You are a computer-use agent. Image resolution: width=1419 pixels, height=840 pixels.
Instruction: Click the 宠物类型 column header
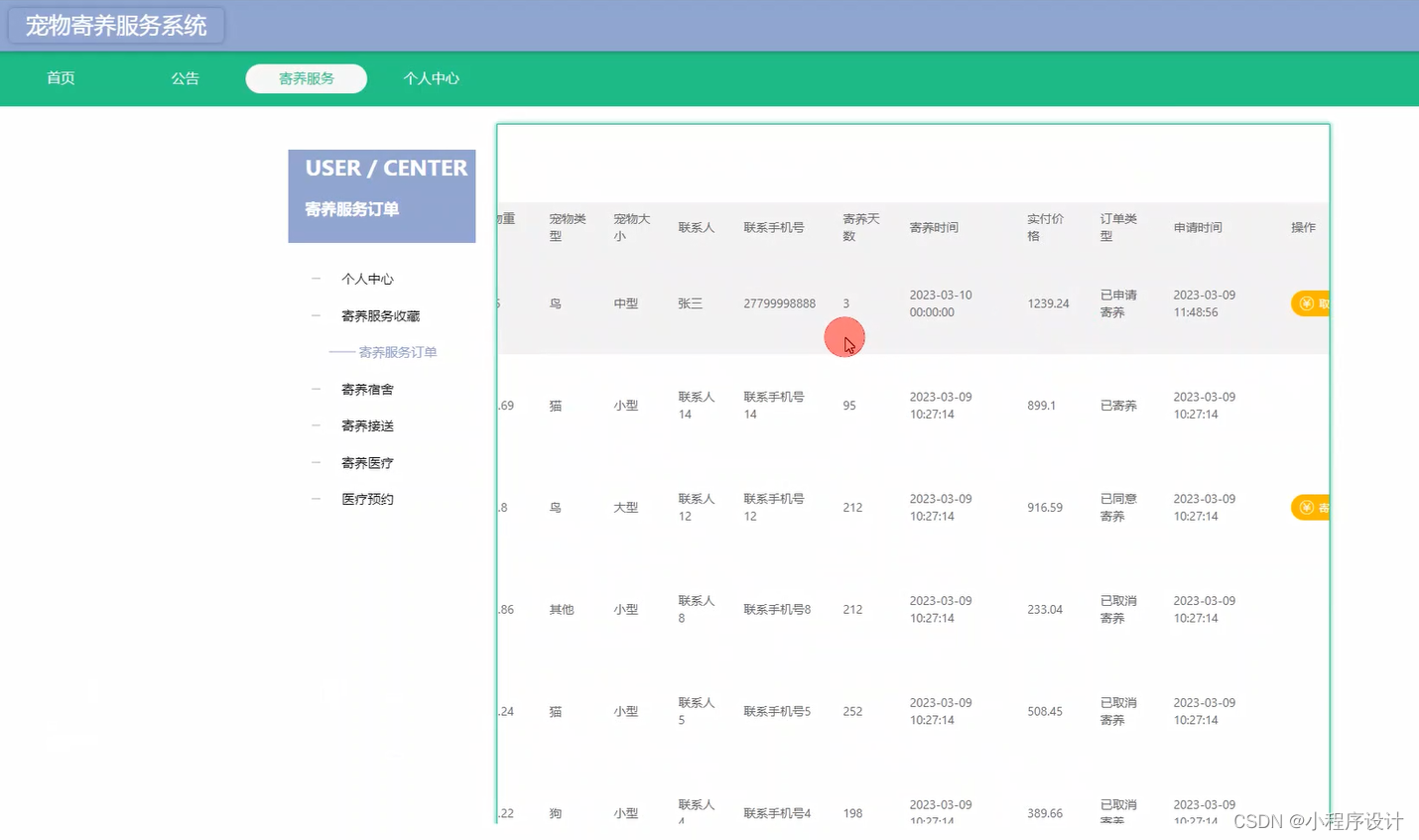click(568, 227)
